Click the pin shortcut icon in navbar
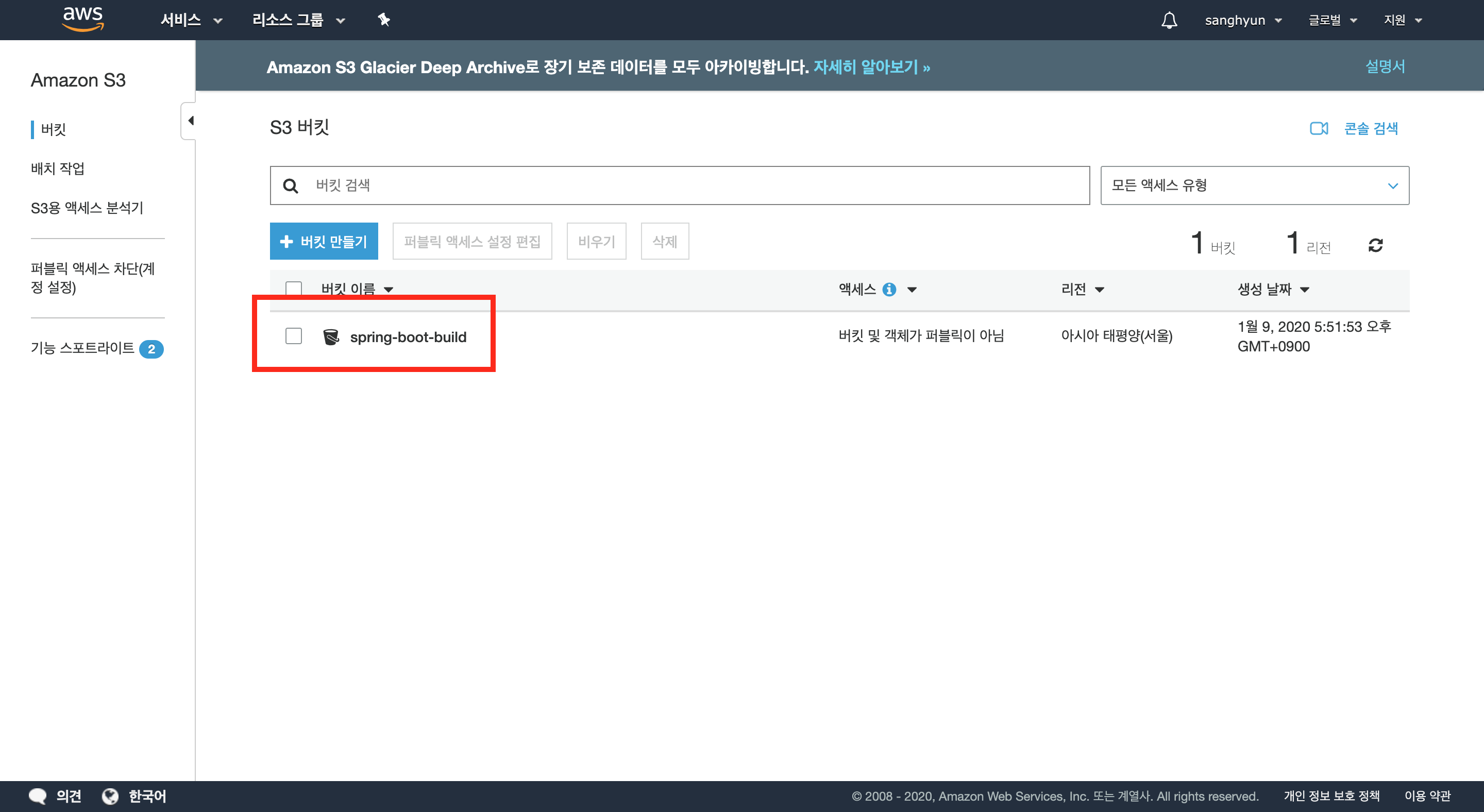Image resolution: width=1484 pixels, height=812 pixels. (384, 20)
